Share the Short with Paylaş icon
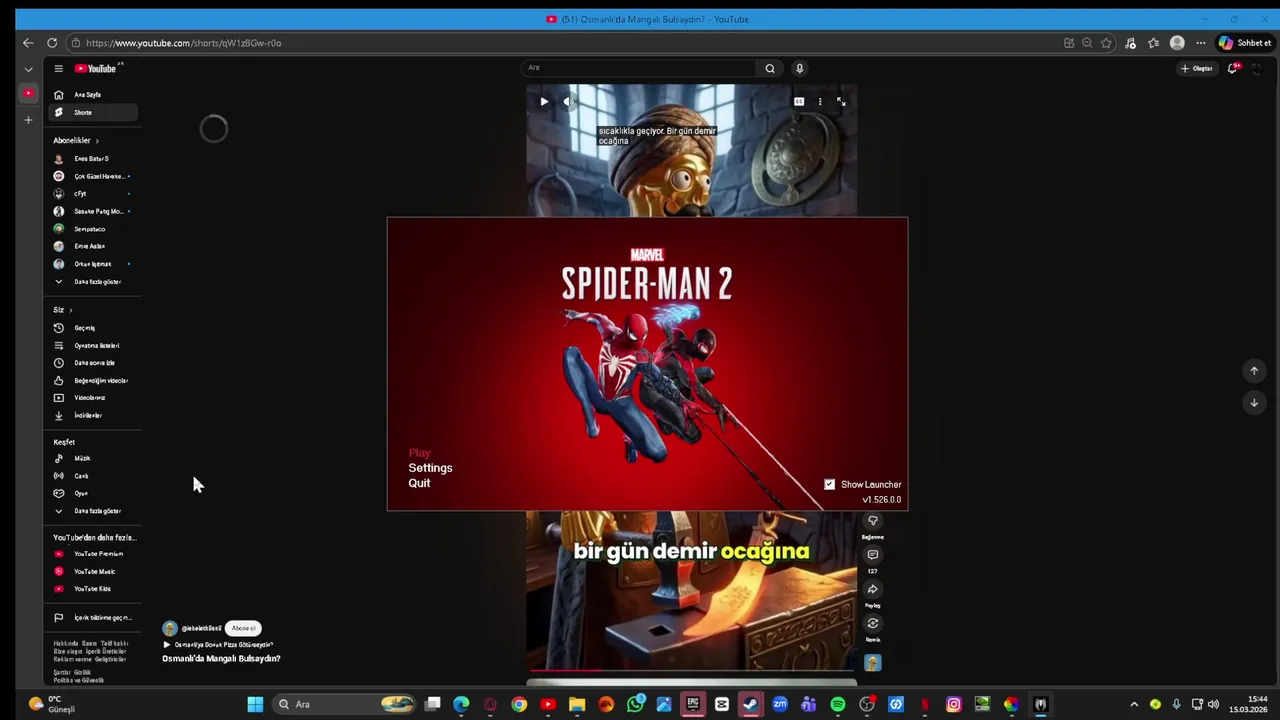The image size is (1280, 720). (873, 589)
